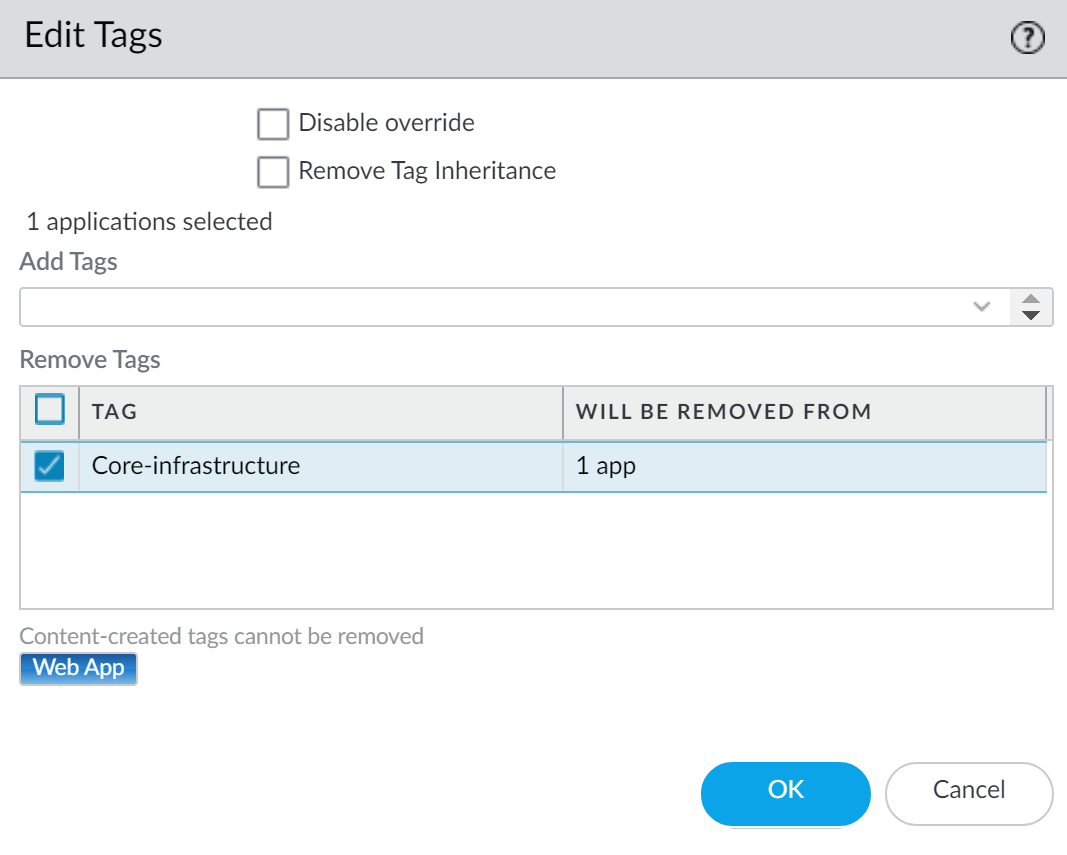Open the help icon in title bar

[x=1028, y=38]
